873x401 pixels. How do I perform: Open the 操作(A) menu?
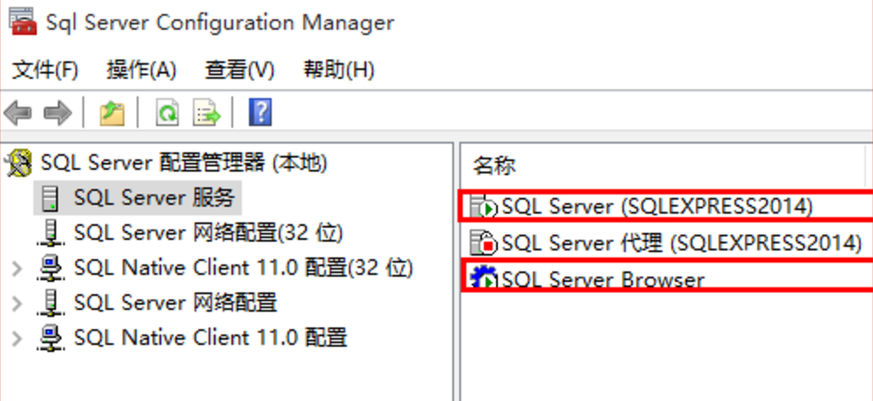[x=141, y=71]
